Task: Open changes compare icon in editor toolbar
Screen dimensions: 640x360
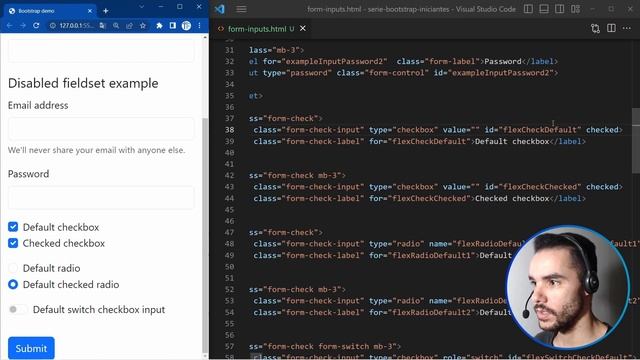Action: (595, 28)
